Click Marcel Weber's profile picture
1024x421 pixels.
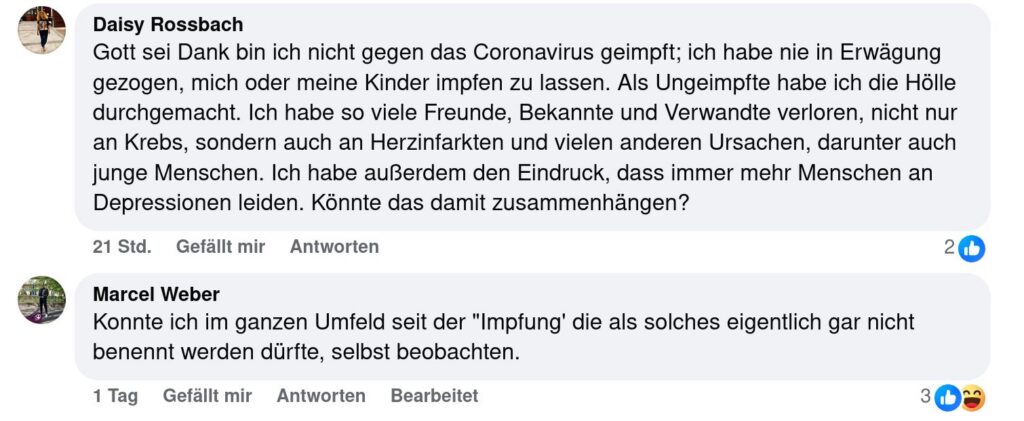42,300
